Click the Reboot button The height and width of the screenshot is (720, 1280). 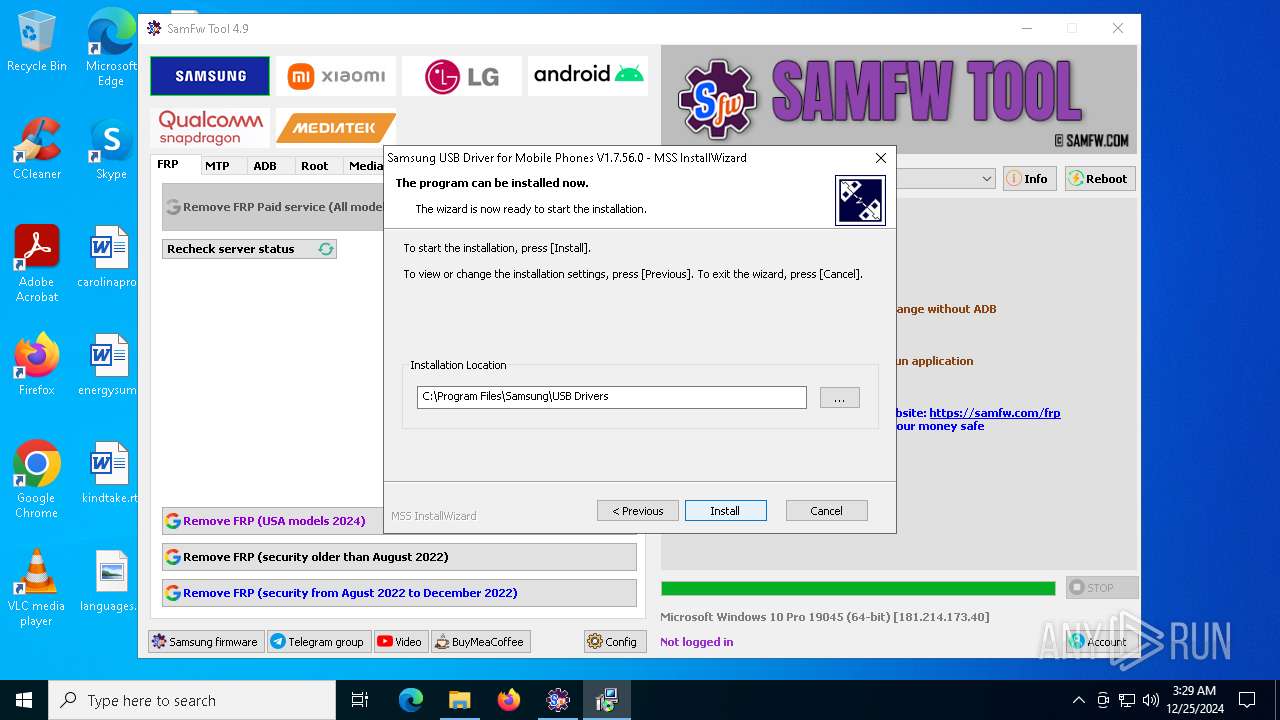click(1100, 179)
